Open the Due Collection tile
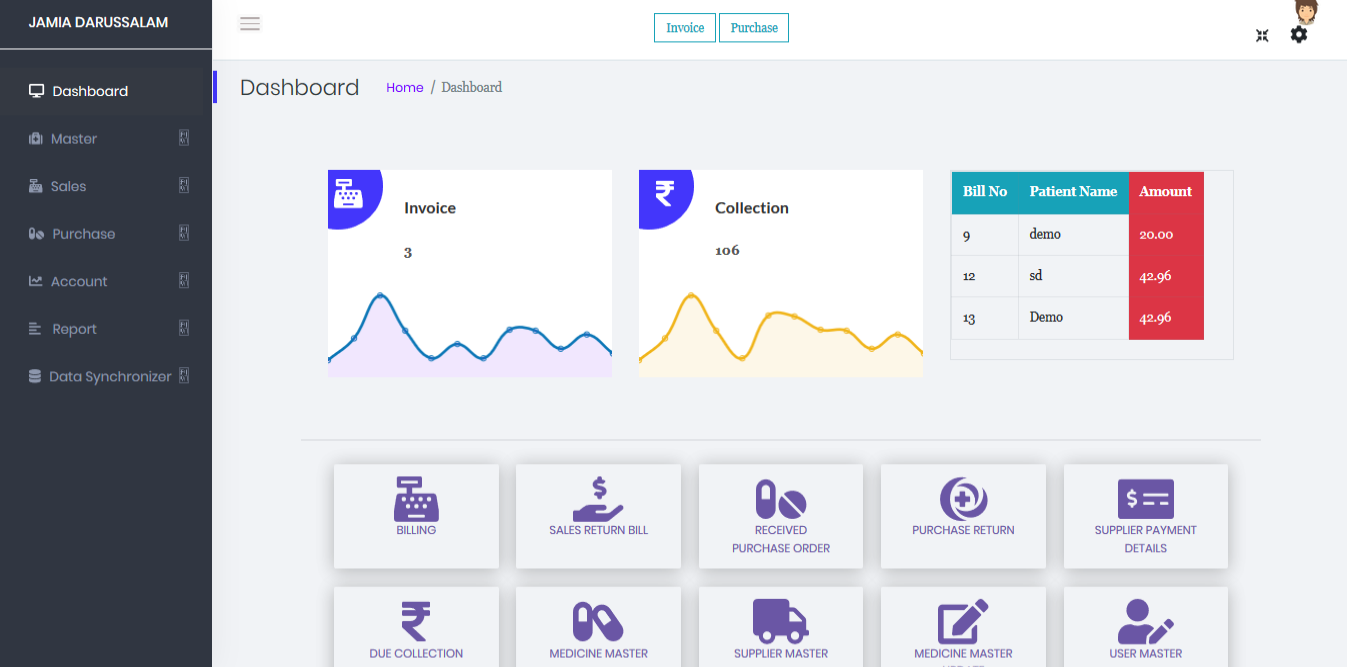This screenshot has height=667, width=1347. coord(416,627)
